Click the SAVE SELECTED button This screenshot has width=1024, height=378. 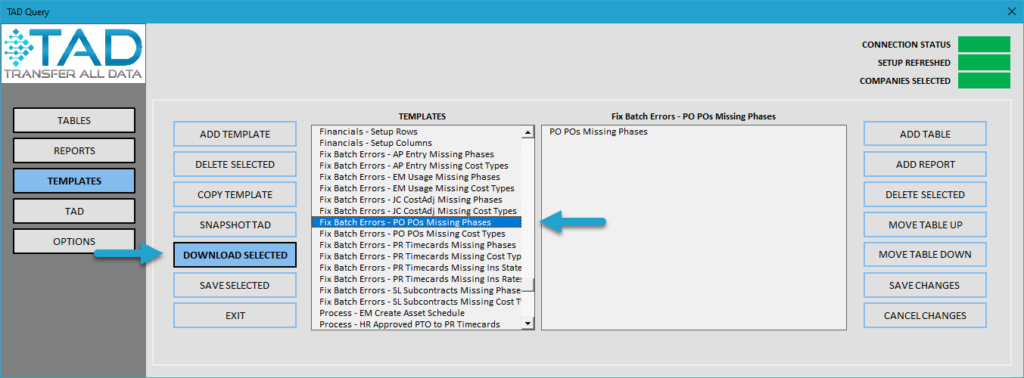pos(234,285)
